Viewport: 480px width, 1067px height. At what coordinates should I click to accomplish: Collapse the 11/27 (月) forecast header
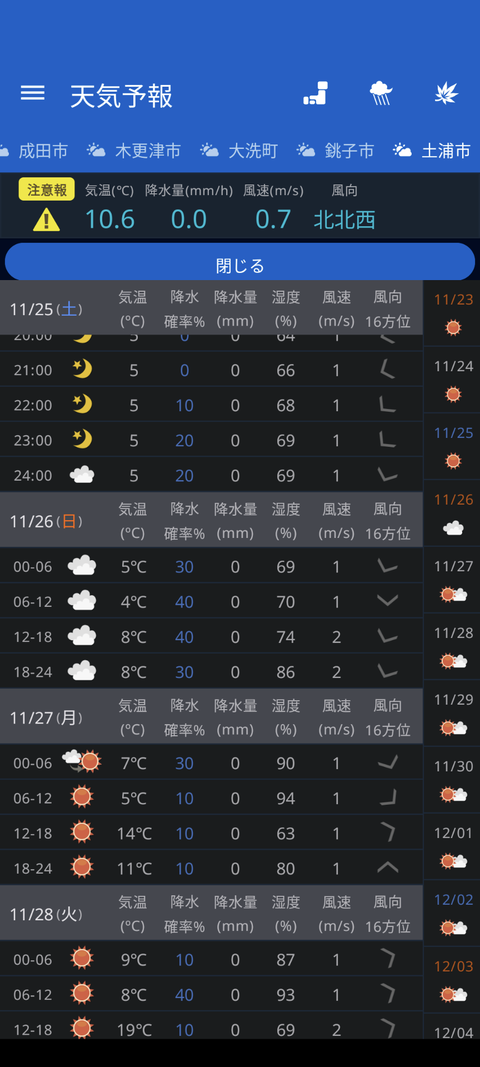point(211,717)
